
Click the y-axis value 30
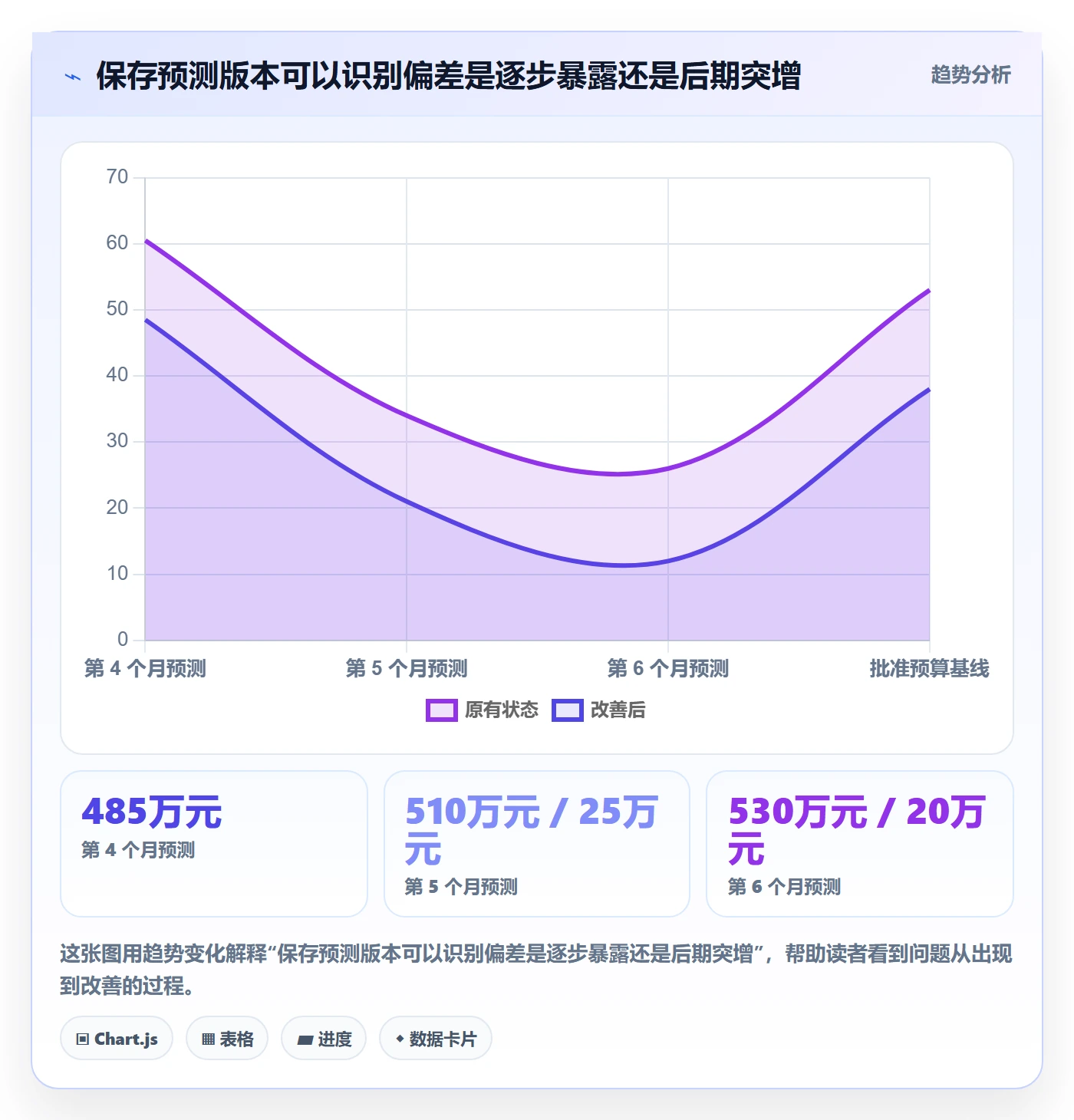117,441
